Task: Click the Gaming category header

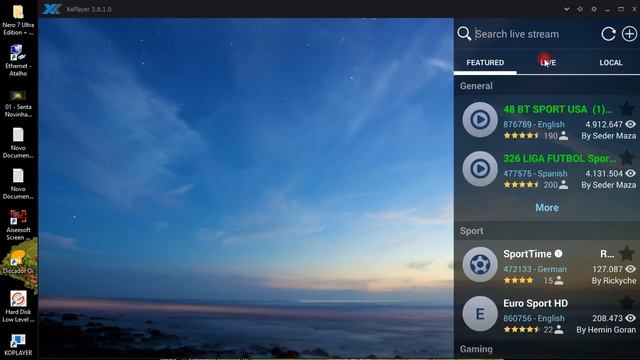Action: tap(476, 349)
